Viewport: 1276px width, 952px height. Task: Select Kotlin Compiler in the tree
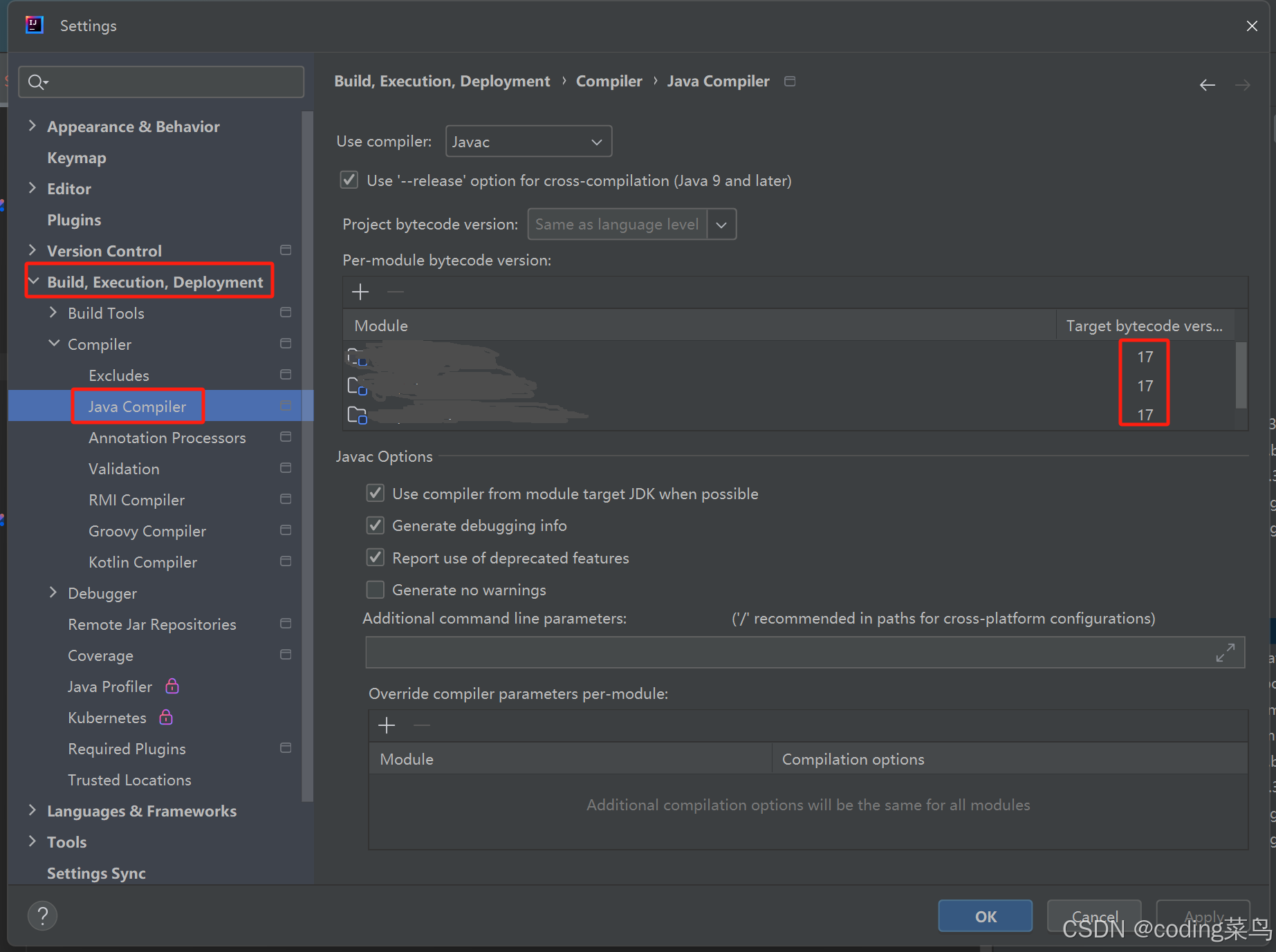pyautogui.click(x=143, y=562)
